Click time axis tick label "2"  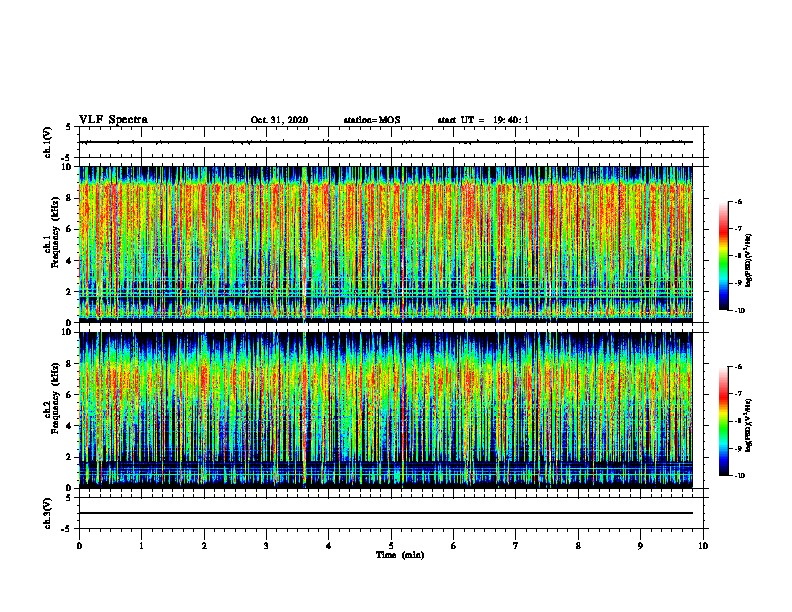(204, 546)
